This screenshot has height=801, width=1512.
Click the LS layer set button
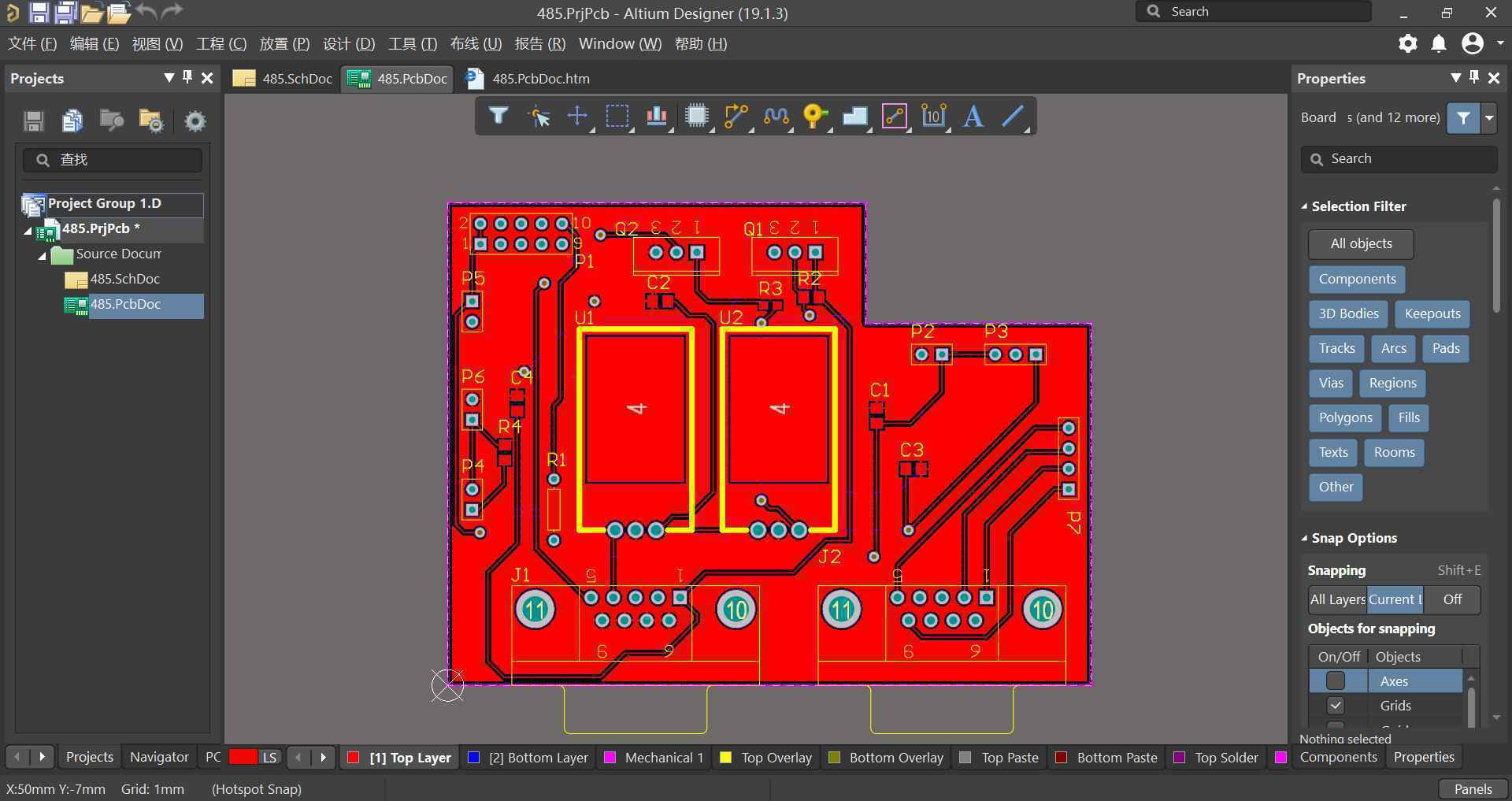[269, 757]
